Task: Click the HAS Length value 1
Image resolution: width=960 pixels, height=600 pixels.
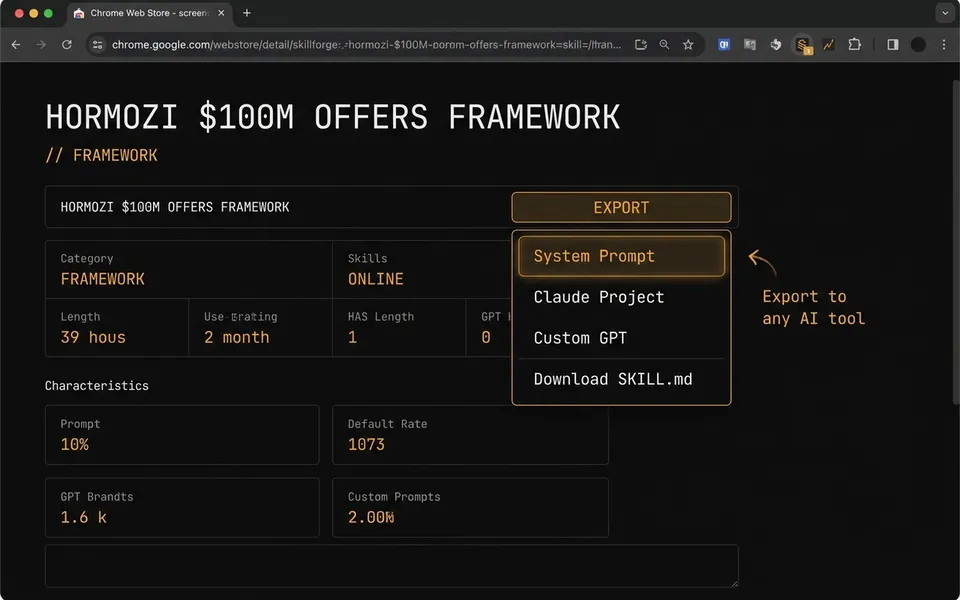Action: [352, 337]
